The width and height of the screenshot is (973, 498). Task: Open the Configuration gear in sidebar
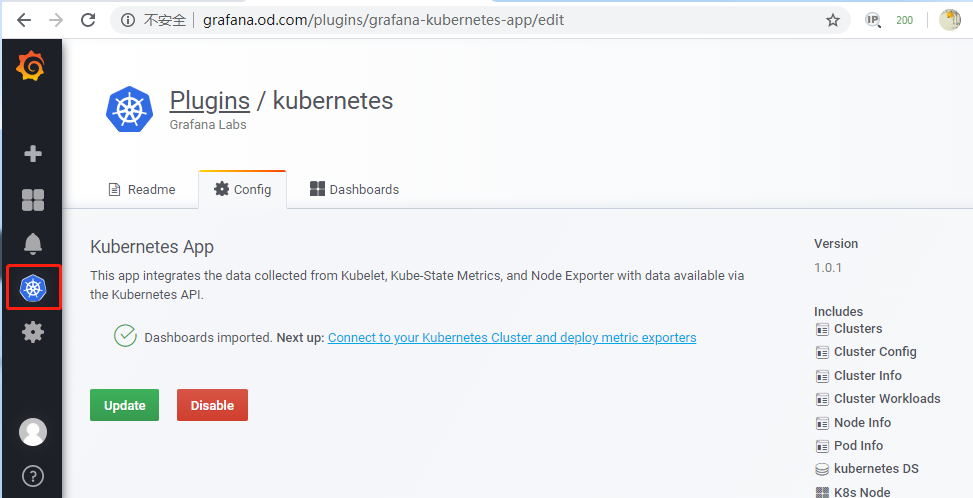coord(33,332)
